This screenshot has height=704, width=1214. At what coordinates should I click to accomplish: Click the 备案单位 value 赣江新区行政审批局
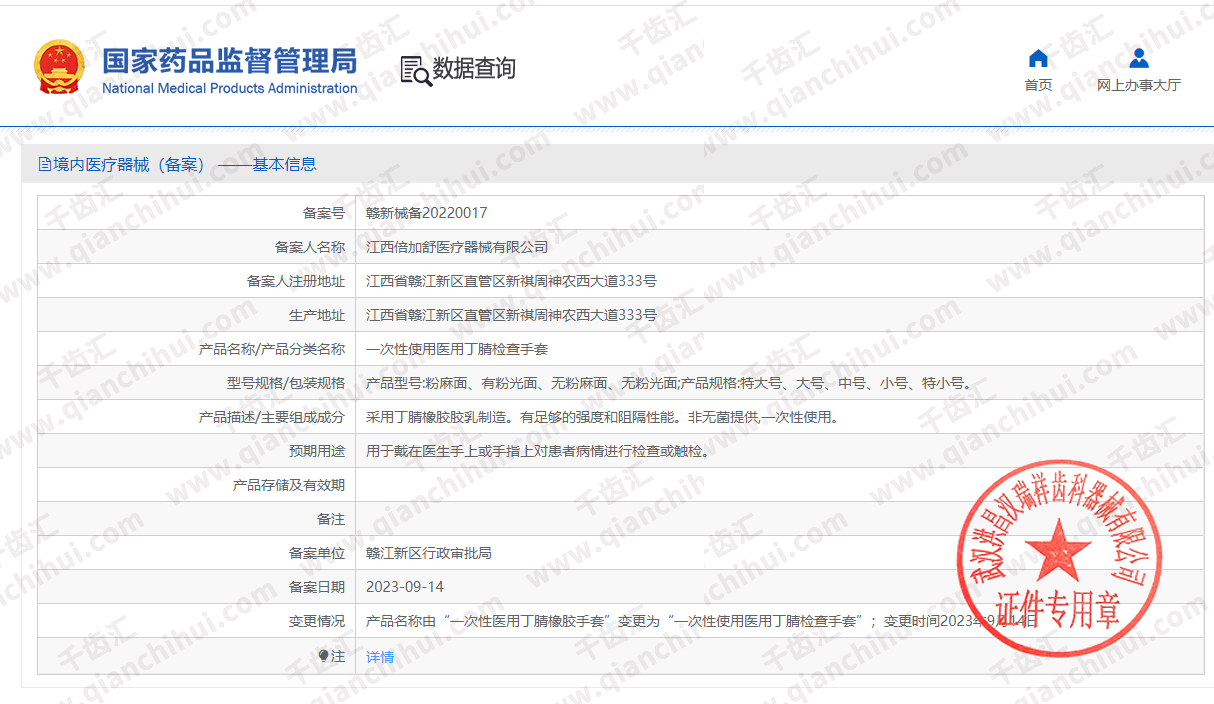[428, 553]
